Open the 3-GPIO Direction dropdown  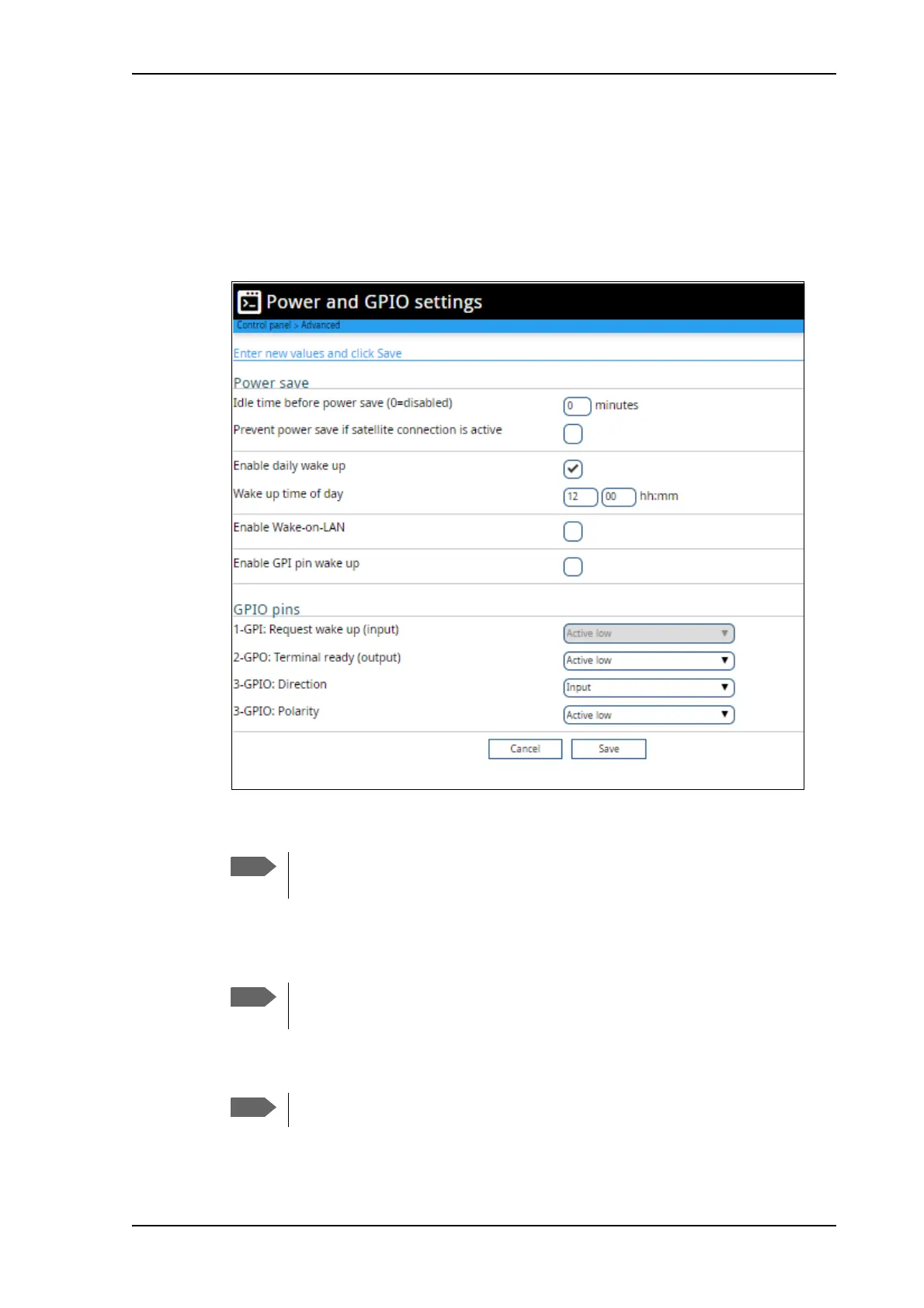click(x=648, y=687)
